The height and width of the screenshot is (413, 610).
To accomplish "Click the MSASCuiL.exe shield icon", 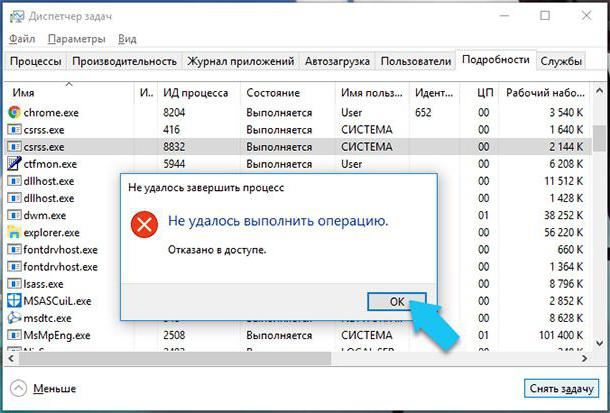I will [x=14, y=301].
